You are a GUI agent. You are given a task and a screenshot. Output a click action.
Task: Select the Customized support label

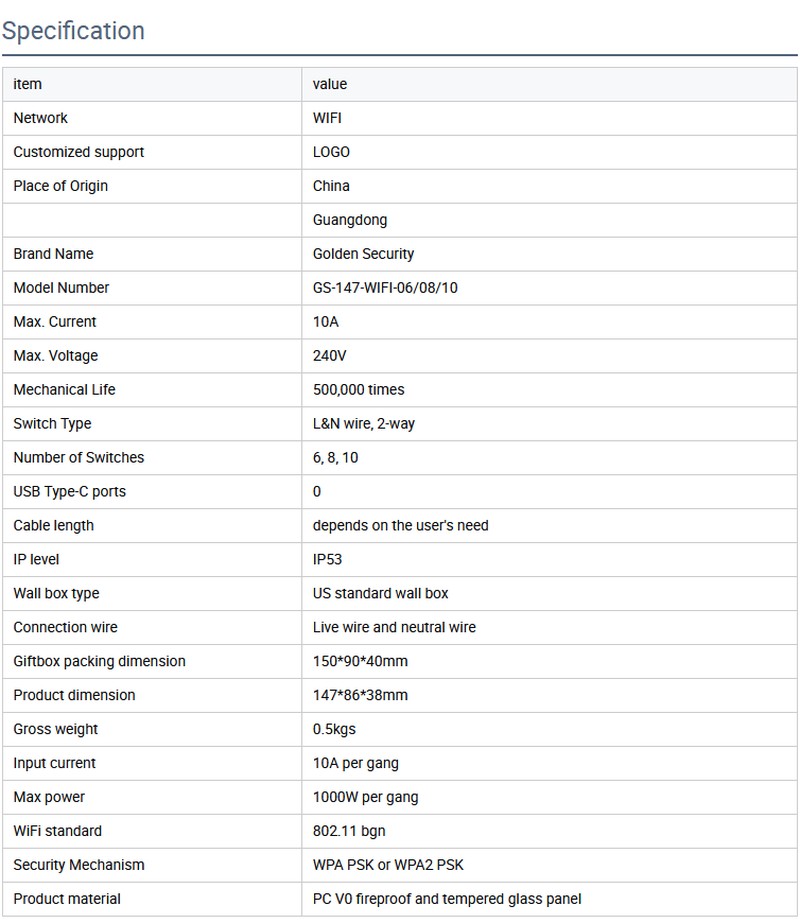pyautogui.click(x=79, y=152)
